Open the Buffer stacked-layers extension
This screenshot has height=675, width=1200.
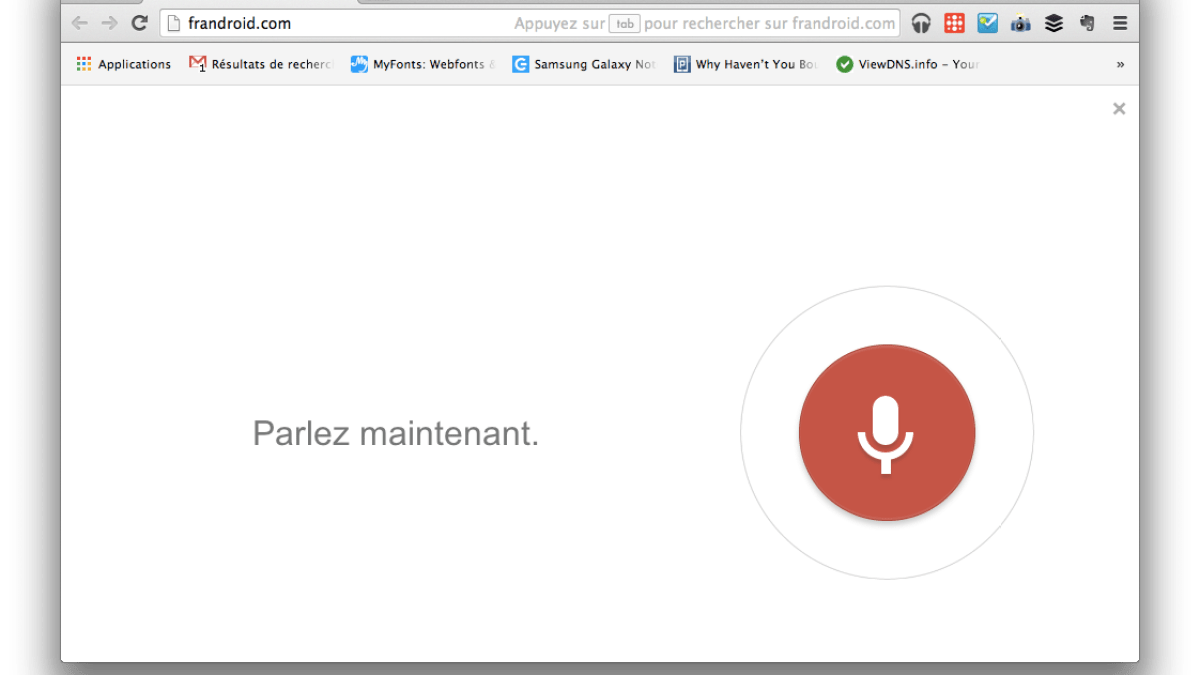(x=1054, y=23)
